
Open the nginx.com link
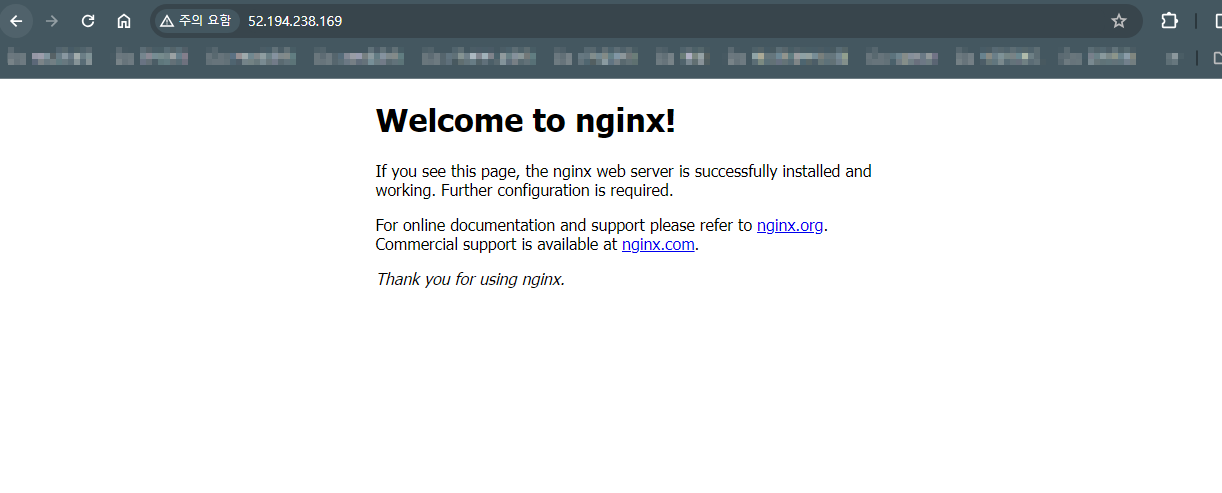(658, 245)
